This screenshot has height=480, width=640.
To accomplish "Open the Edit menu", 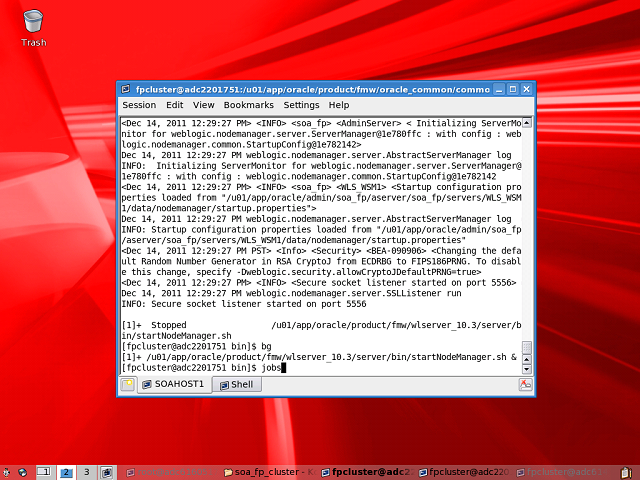I will click(x=174, y=105).
